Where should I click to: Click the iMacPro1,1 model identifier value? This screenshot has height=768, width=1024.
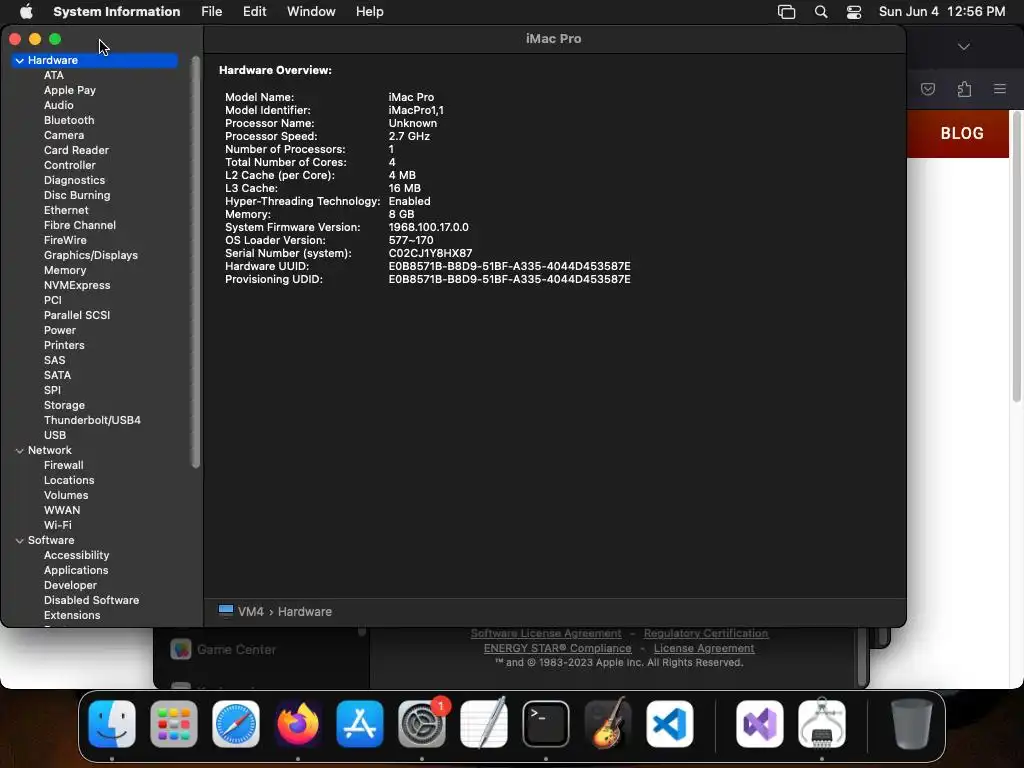click(416, 110)
